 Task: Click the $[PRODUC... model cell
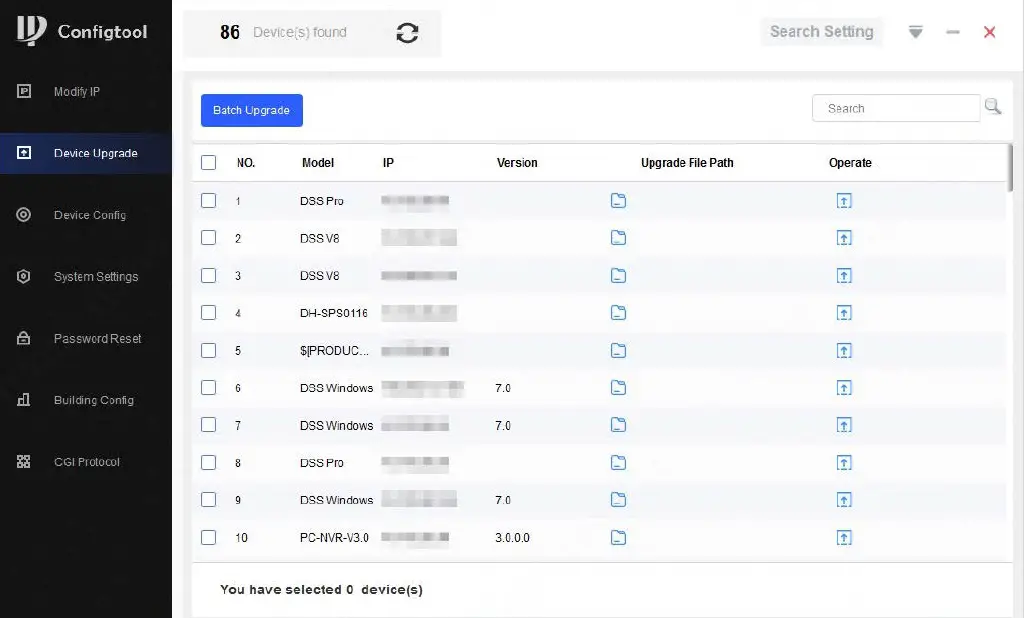tap(334, 351)
